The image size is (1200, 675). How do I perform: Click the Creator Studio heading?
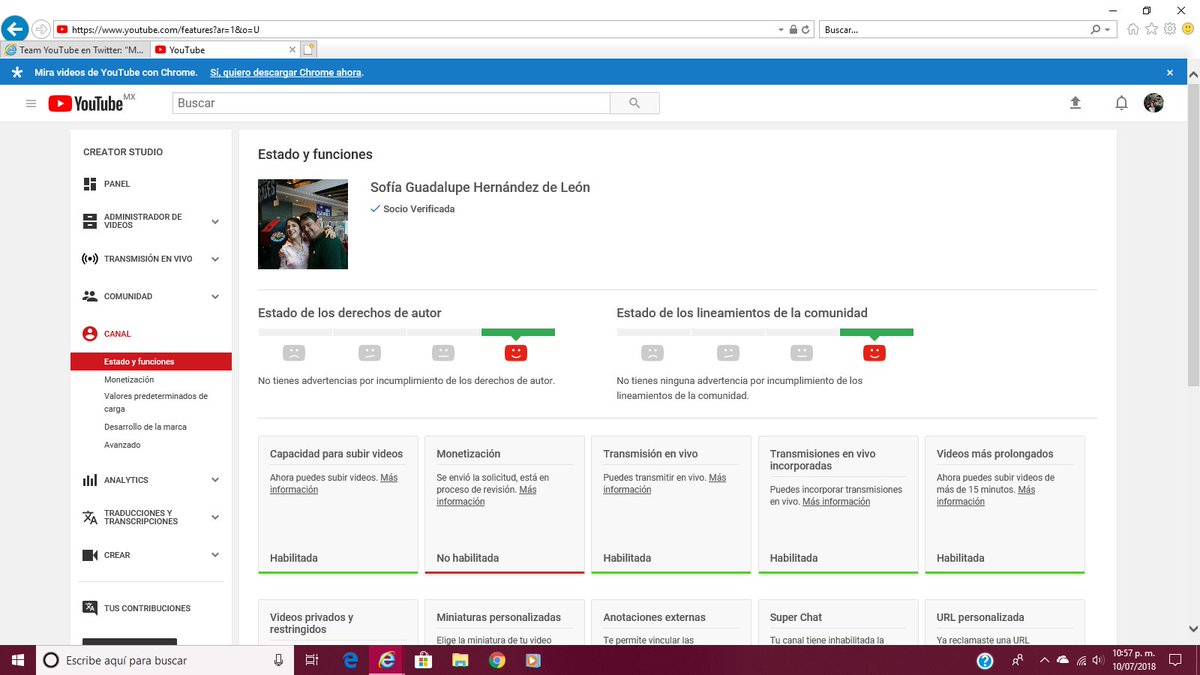(123, 152)
